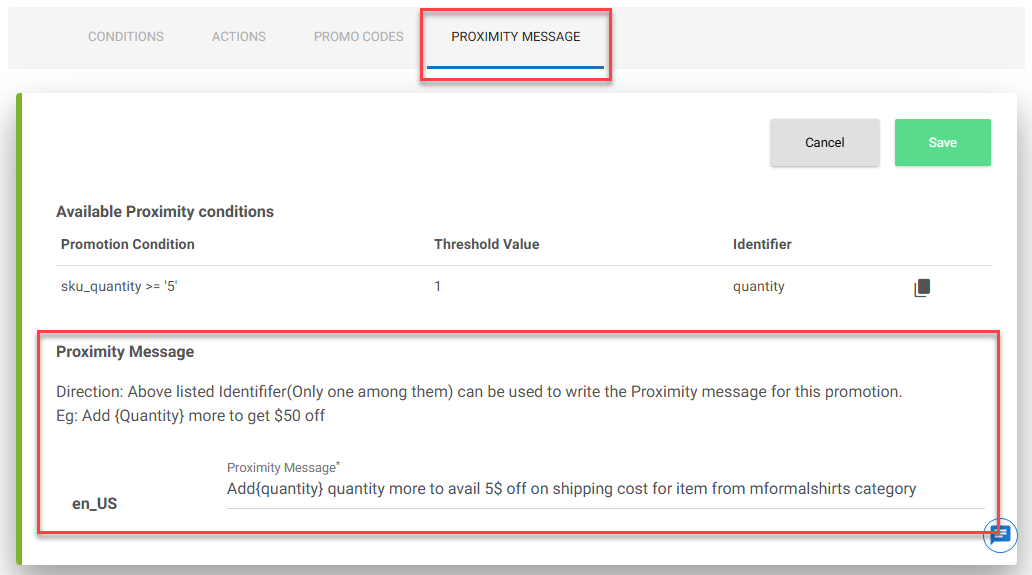The height and width of the screenshot is (575, 1032).
Task: Click the quantity identifier text
Action: pyautogui.click(x=759, y=286)
